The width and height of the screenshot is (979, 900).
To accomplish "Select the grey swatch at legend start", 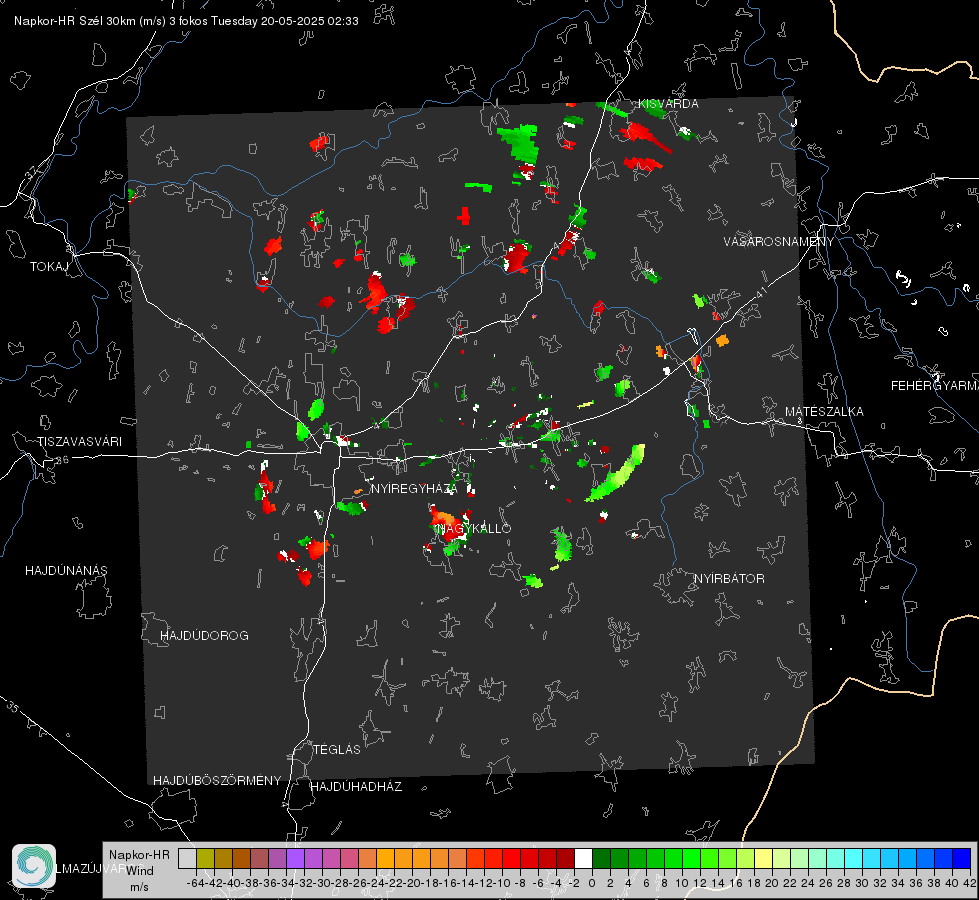I will 187,858.
